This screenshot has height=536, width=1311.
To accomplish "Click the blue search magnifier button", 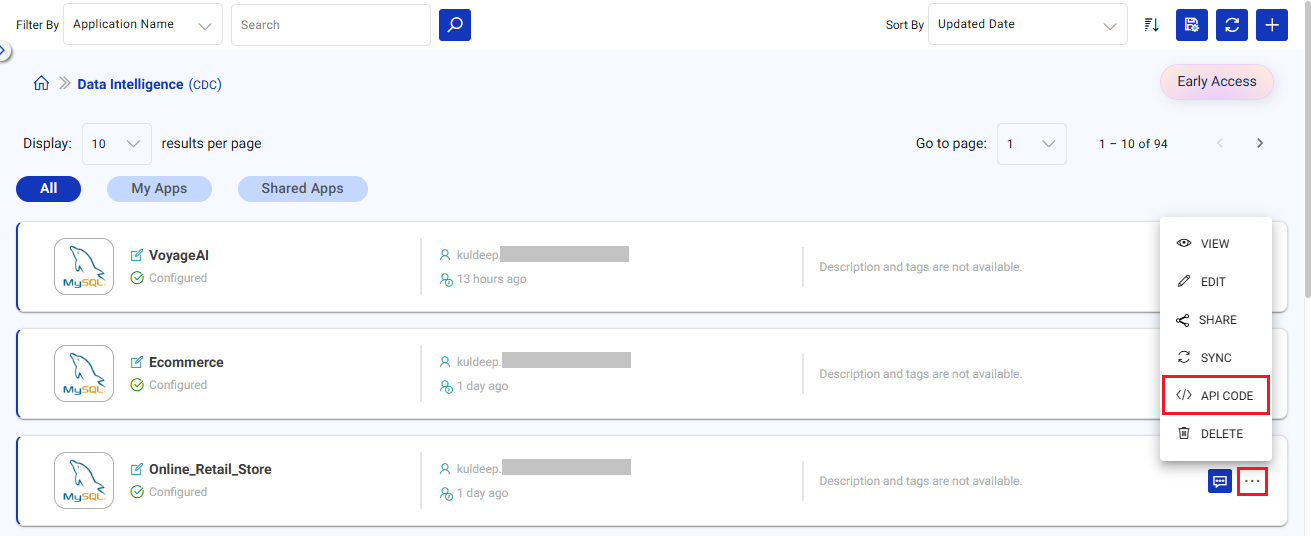I will point(455,25).
